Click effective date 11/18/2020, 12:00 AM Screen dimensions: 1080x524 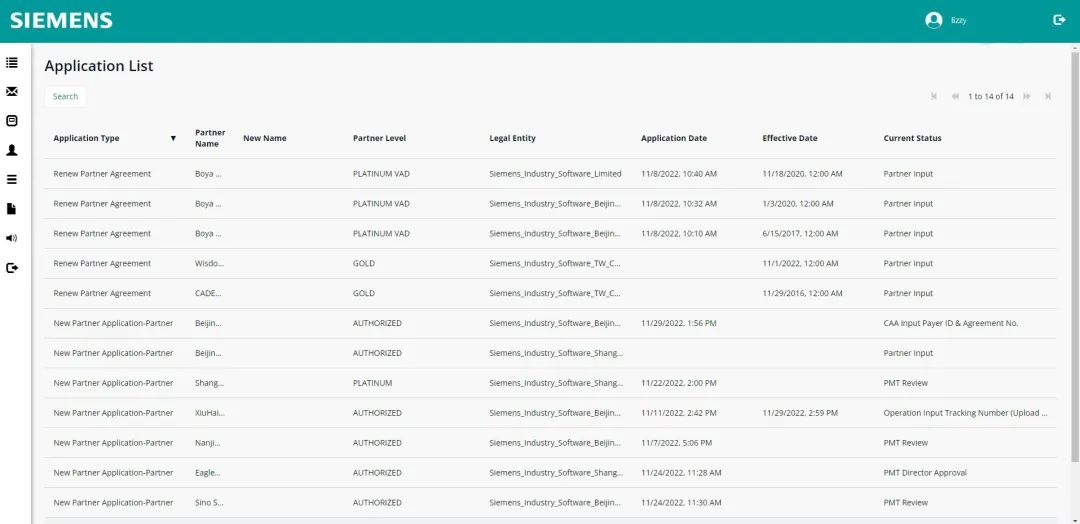(x=802, y=174)
